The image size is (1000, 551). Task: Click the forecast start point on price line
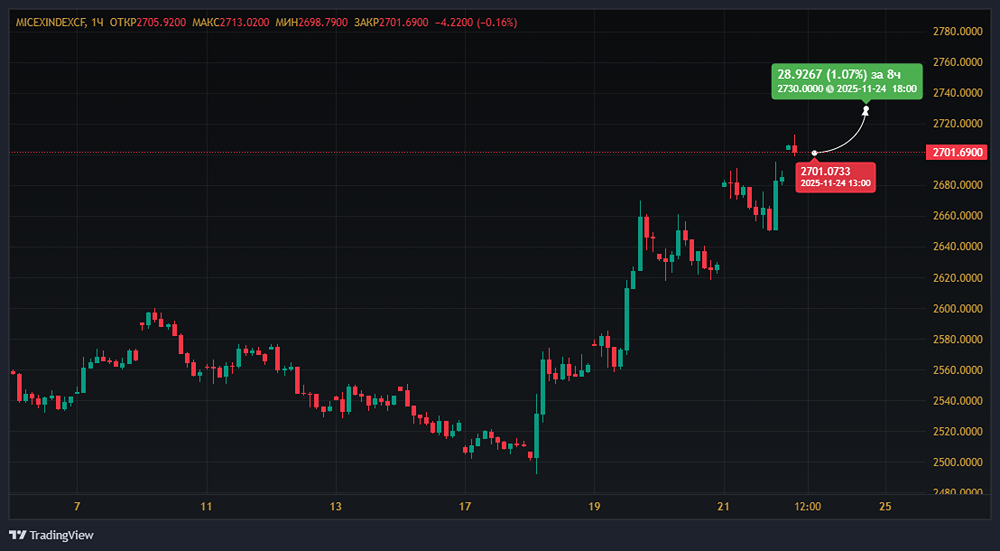[814, 152]
